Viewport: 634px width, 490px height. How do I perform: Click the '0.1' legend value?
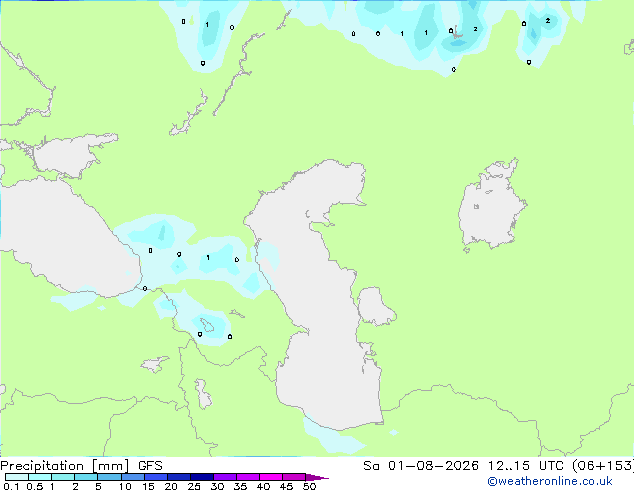click(11, 486)
